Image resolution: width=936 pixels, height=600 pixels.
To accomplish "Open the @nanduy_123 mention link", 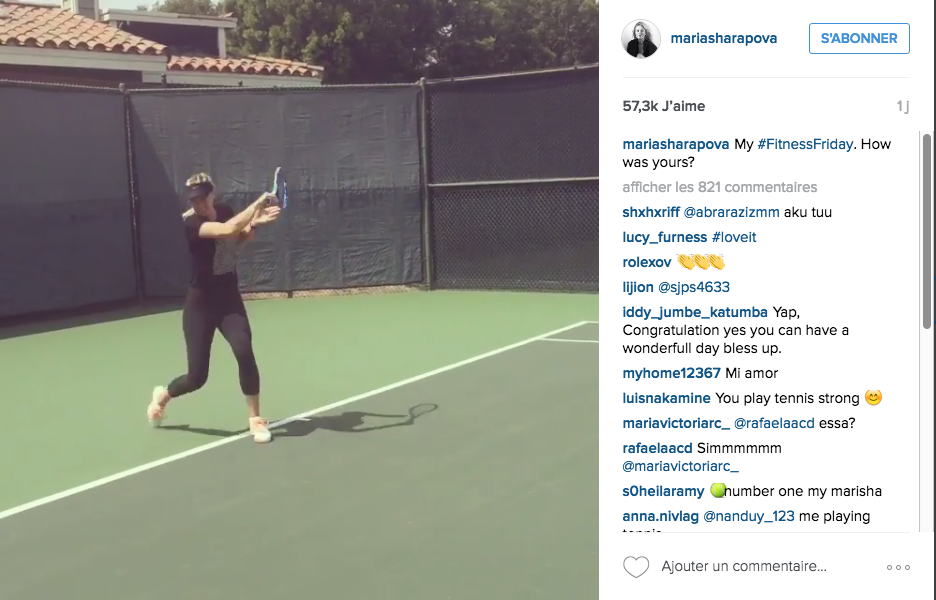I will tap(749, 516).
